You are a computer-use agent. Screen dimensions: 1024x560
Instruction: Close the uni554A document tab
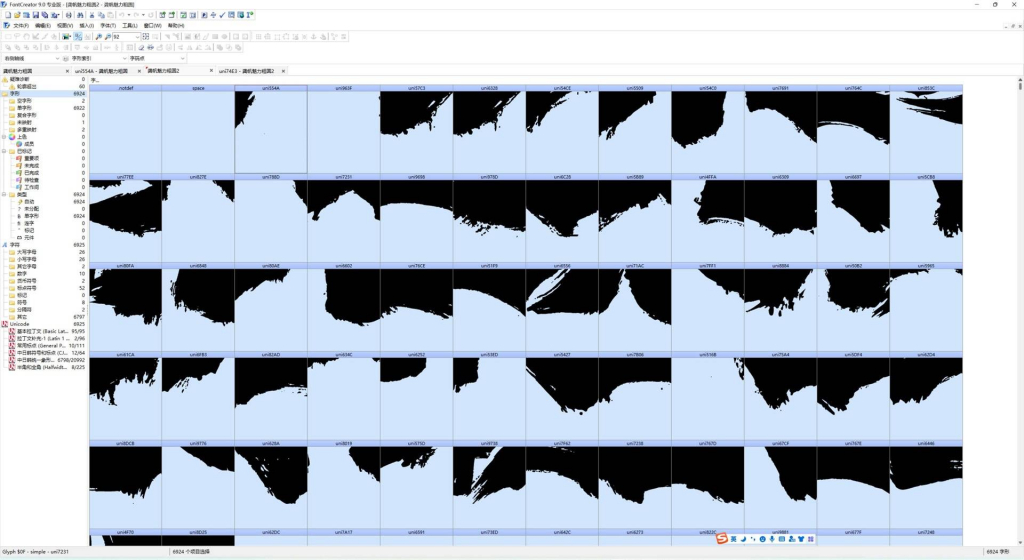tap(139, 70)
